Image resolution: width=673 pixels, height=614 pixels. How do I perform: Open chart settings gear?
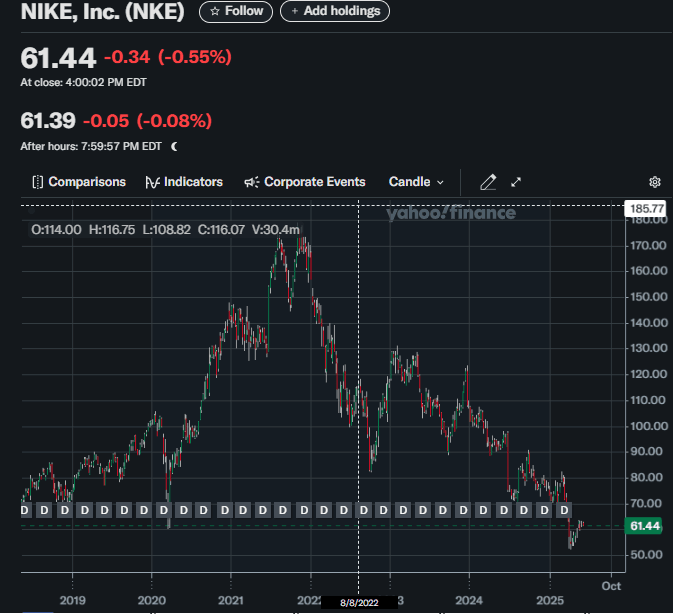[655, 182]
